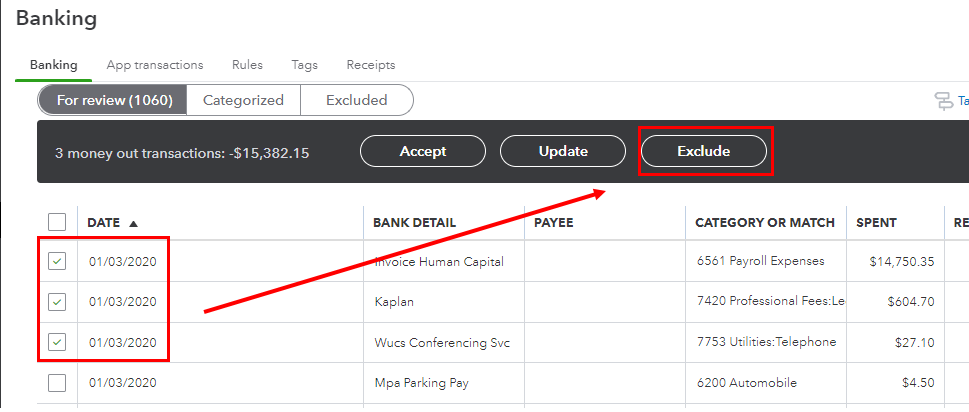Uncheck the Wucs Conferencing Svc checkbox
The image size is (969, 412).
pos(57,342)
